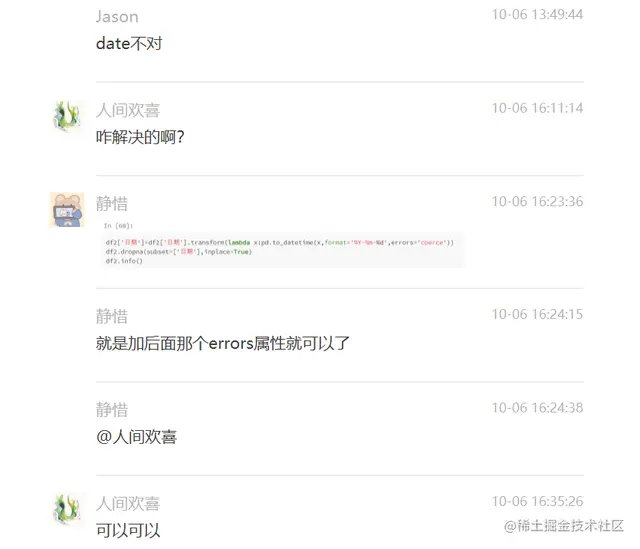This screenshot has width=640, height=549.
Task: Open the code screenshot image from 静惜
Action: pos(281,244)
